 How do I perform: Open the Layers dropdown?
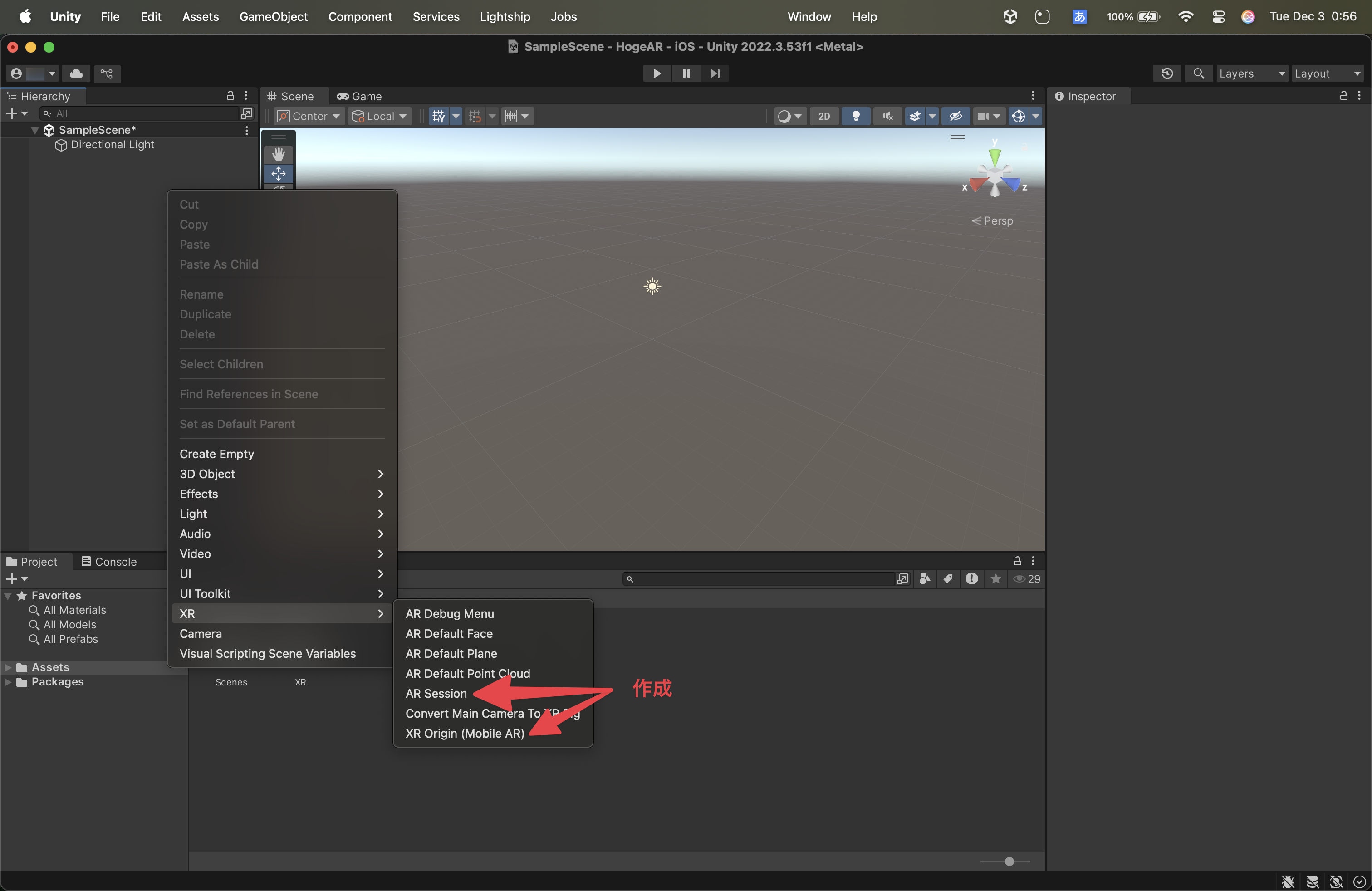pyautogui.click(x=1251, y=73)
